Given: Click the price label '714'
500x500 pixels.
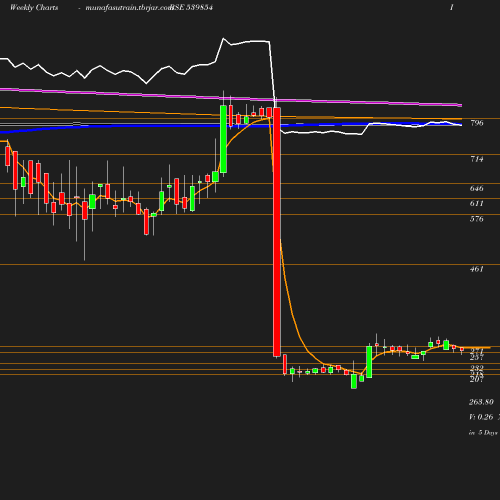Looking at the screenshot, I should pyautogui.click(x=477, y=159).
